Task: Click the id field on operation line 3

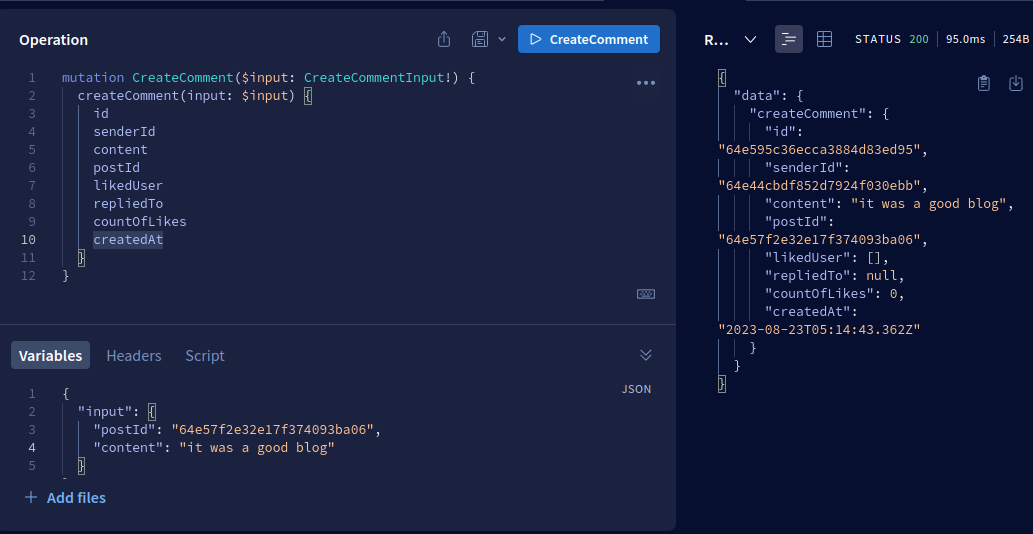Action: pyautogui.click(x=101, y=114)
